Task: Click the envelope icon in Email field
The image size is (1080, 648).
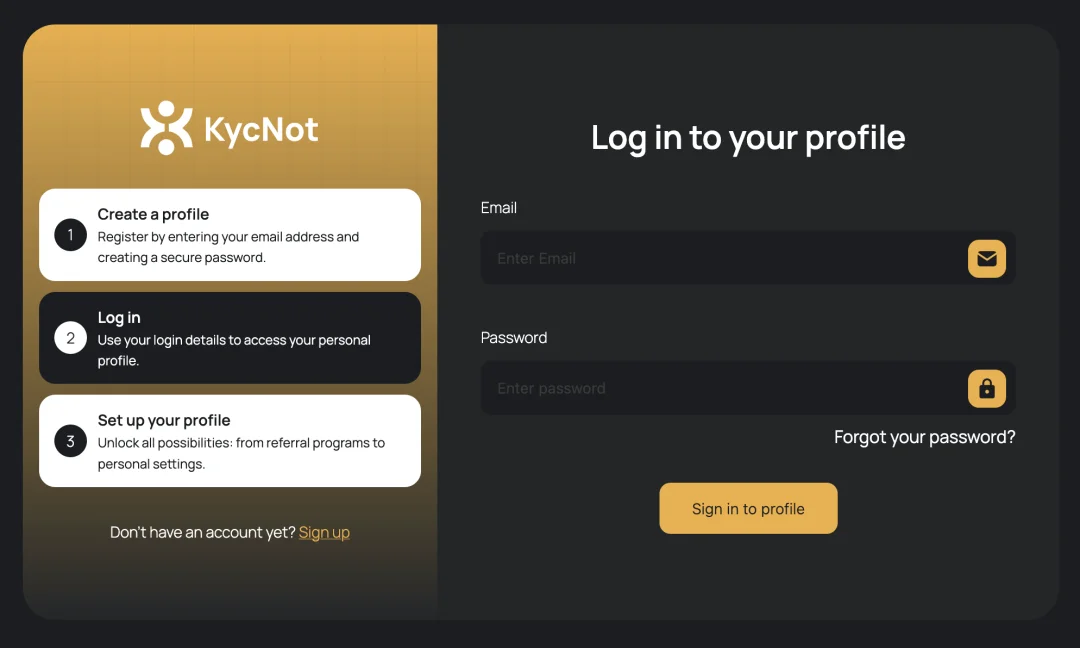Action: point(986,258)
